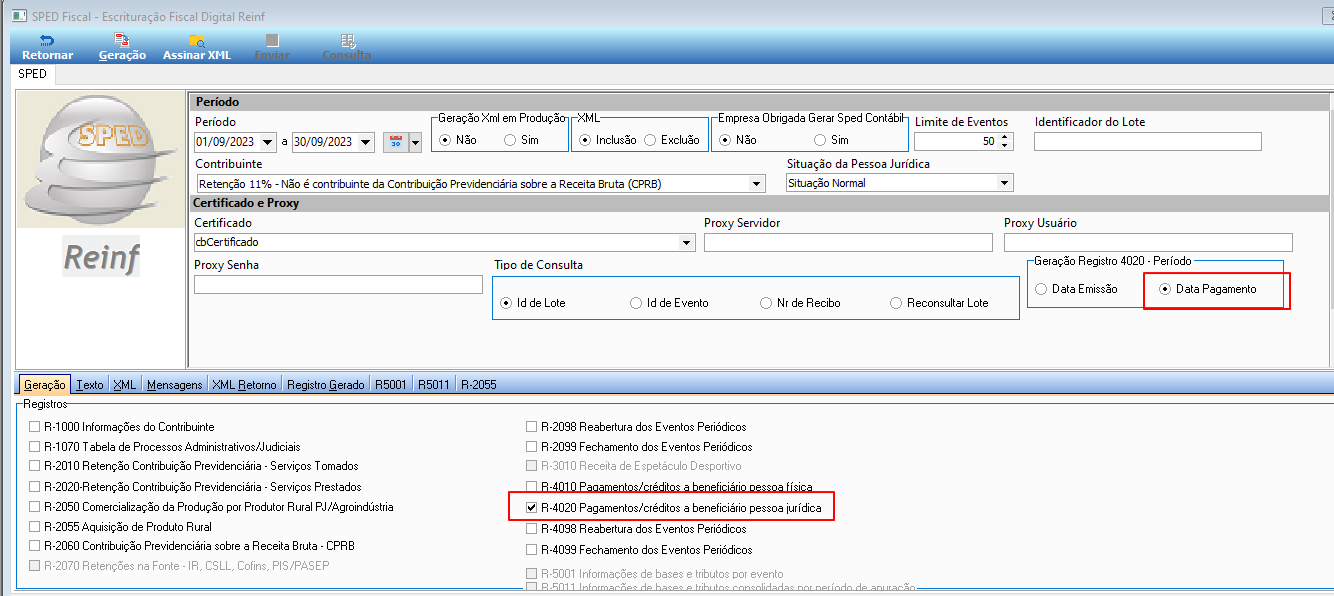
Task: Select the XML Inclusão radio option
Action: (x=608, y=140)
